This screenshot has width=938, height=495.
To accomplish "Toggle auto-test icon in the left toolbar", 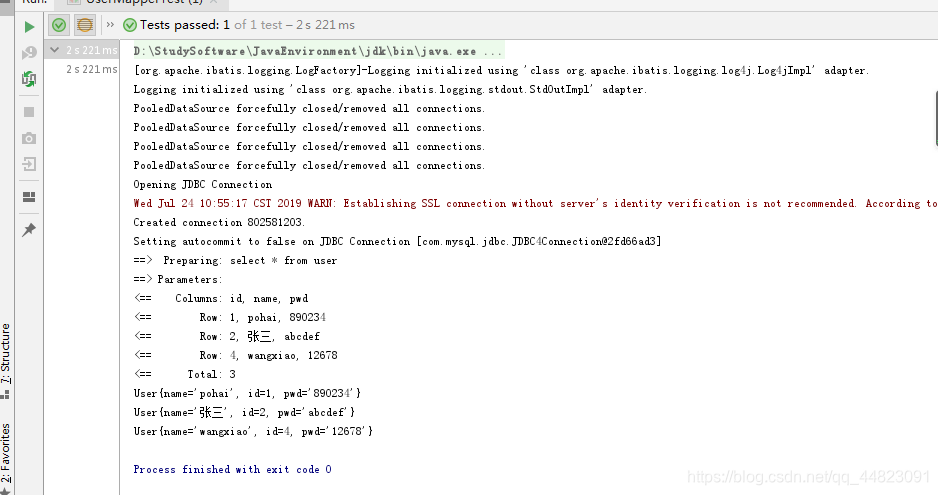I will click(x=29, y=78).
